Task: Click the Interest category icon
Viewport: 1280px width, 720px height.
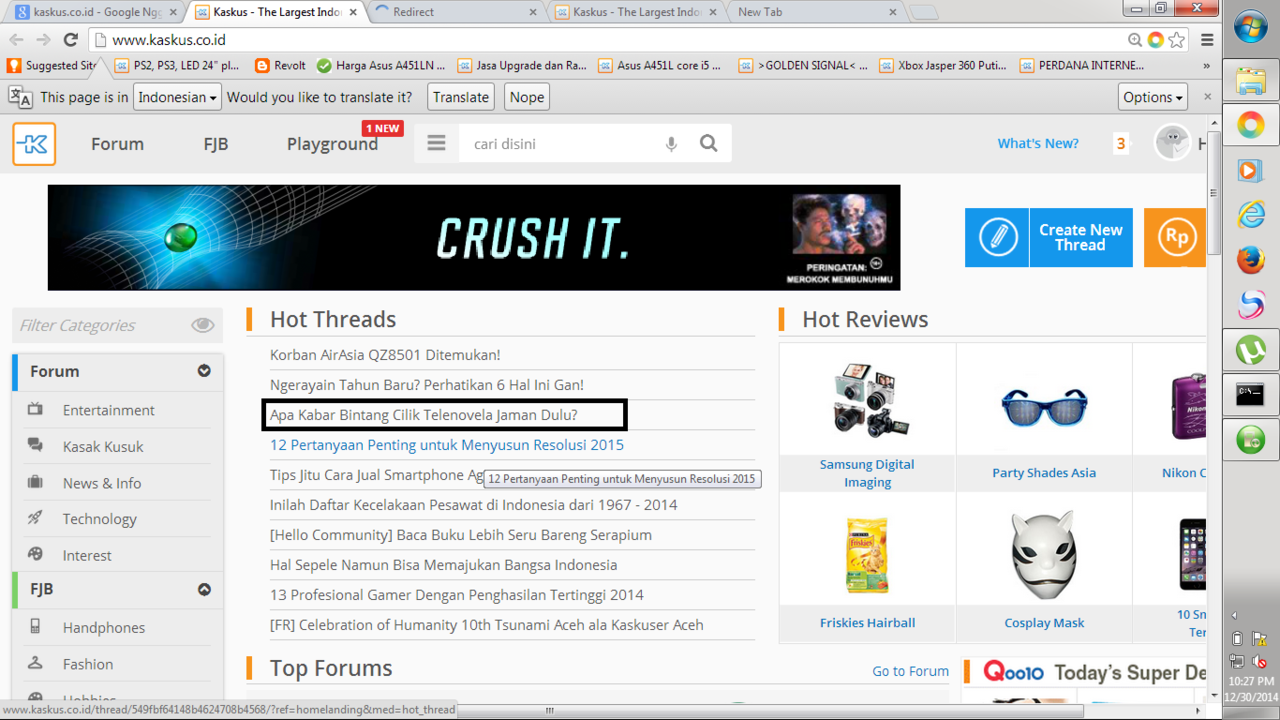Action: point(35,554)
